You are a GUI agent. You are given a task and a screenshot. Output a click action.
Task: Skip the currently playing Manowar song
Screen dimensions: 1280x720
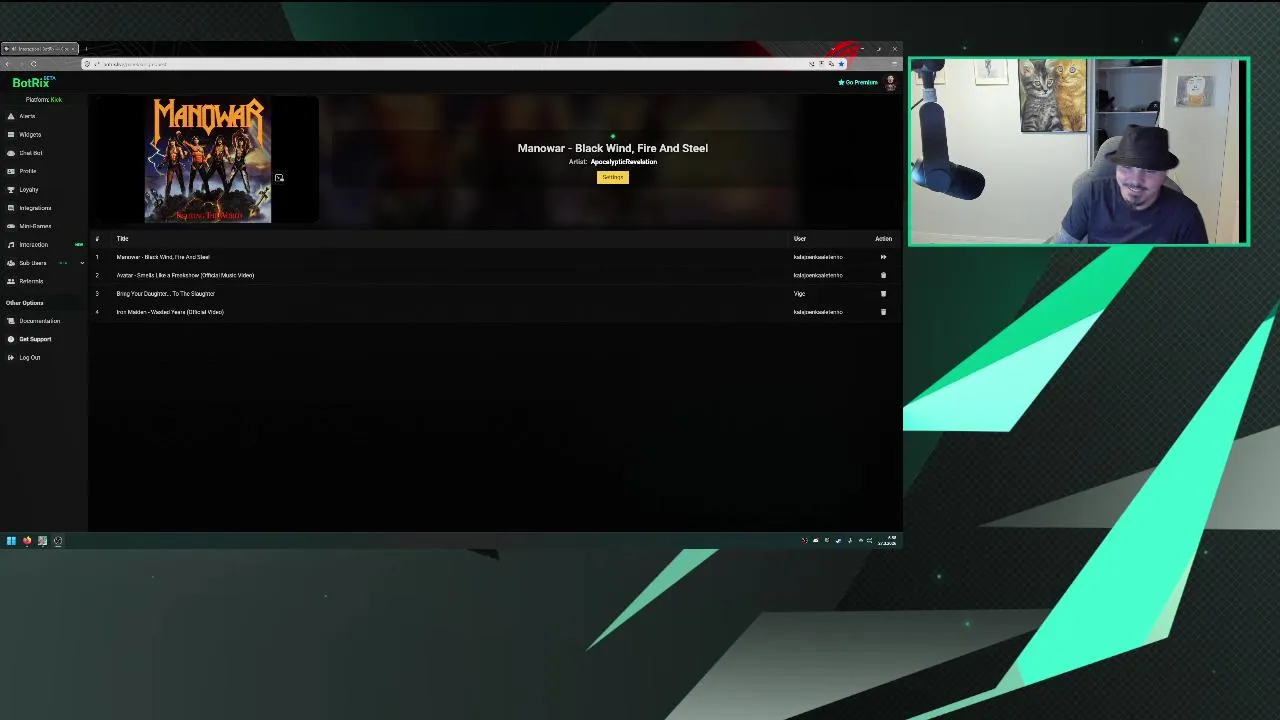coord(883,257)
